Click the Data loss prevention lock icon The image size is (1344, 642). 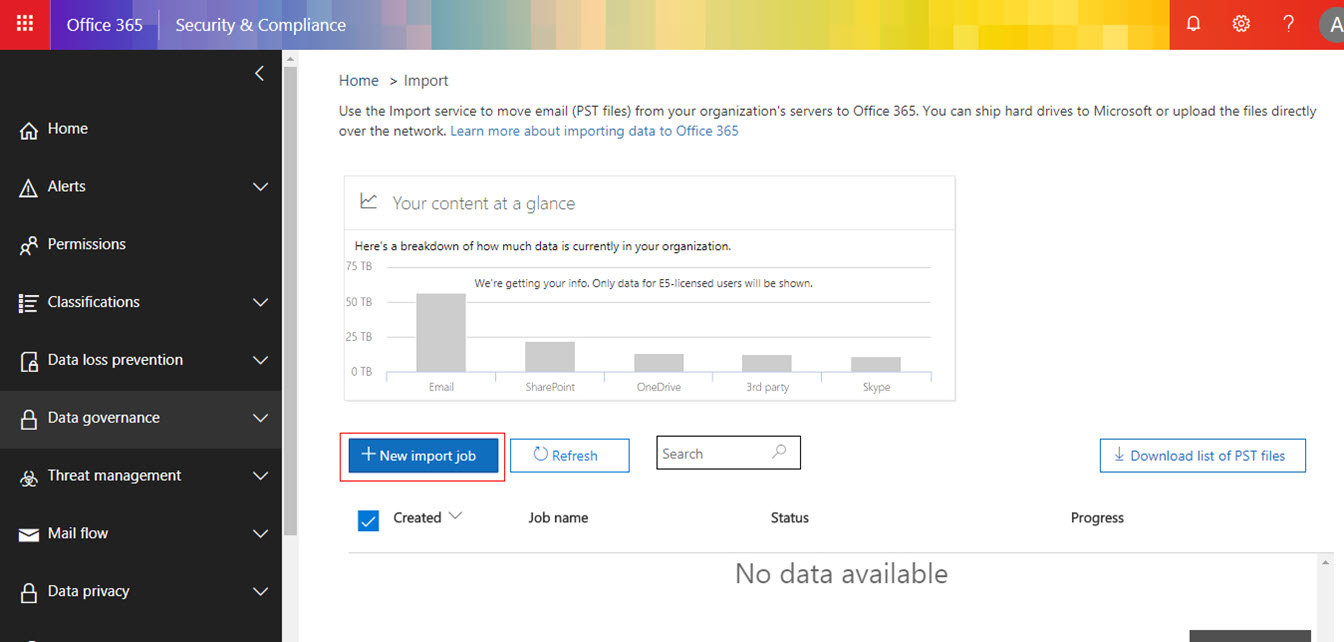click(x=29, y=361)
